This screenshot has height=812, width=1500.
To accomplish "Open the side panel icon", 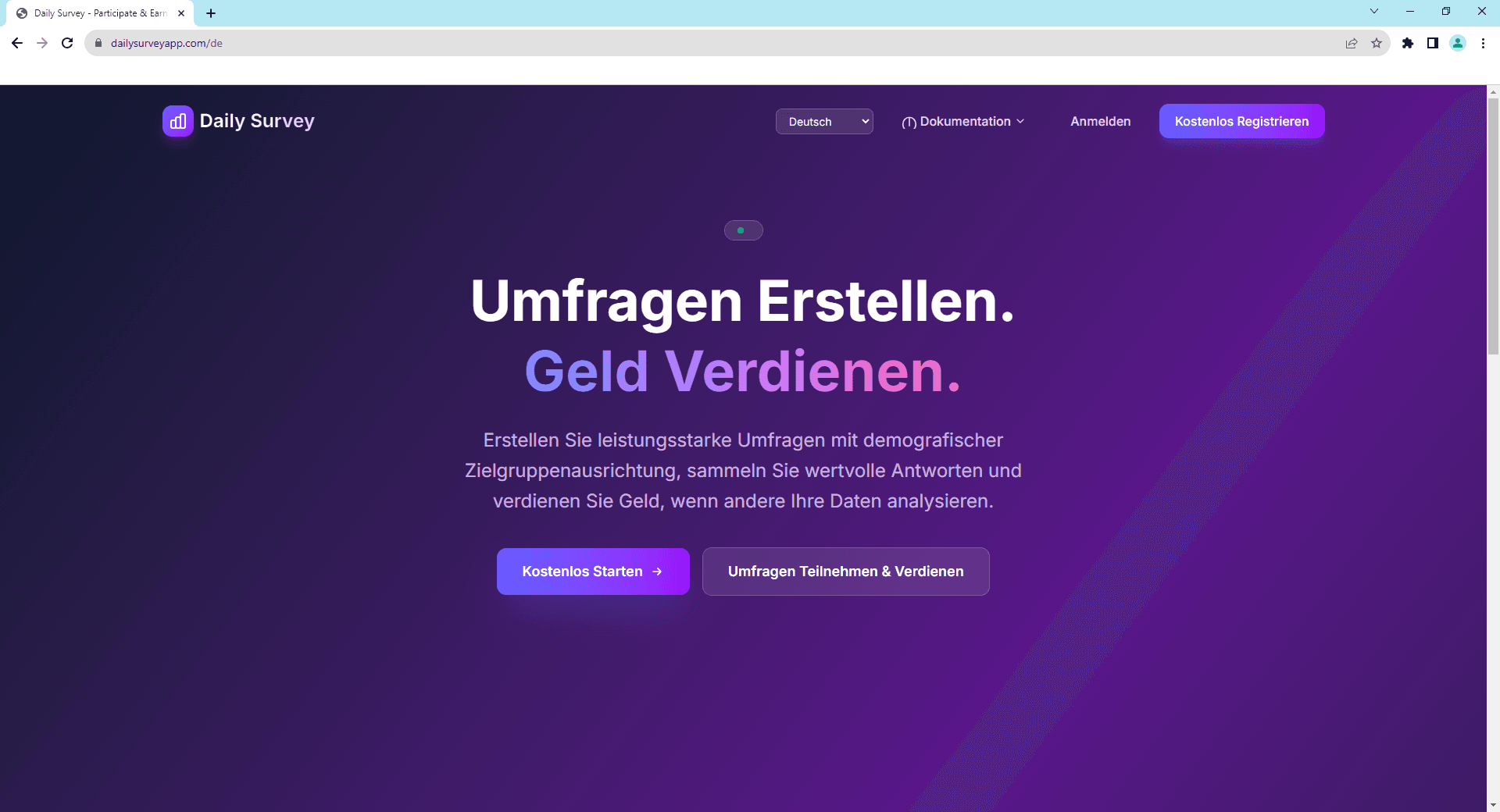I will (x=1433, y=44).
